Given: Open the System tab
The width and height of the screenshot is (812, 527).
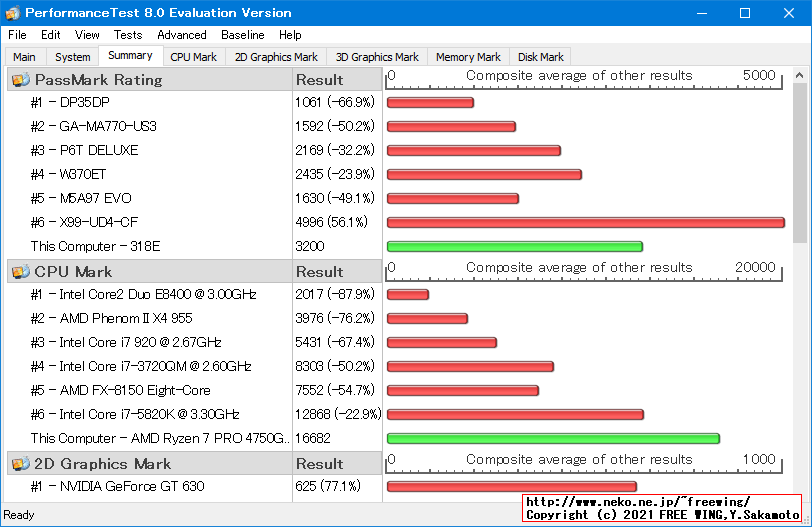Looking at the screenshot, I should coord(73,57).
